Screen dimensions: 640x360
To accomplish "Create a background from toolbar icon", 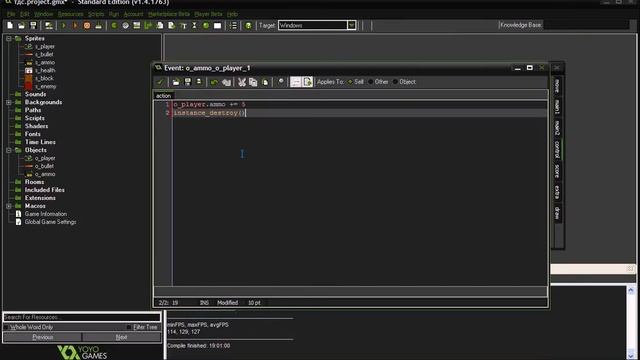I will point(137,25).
